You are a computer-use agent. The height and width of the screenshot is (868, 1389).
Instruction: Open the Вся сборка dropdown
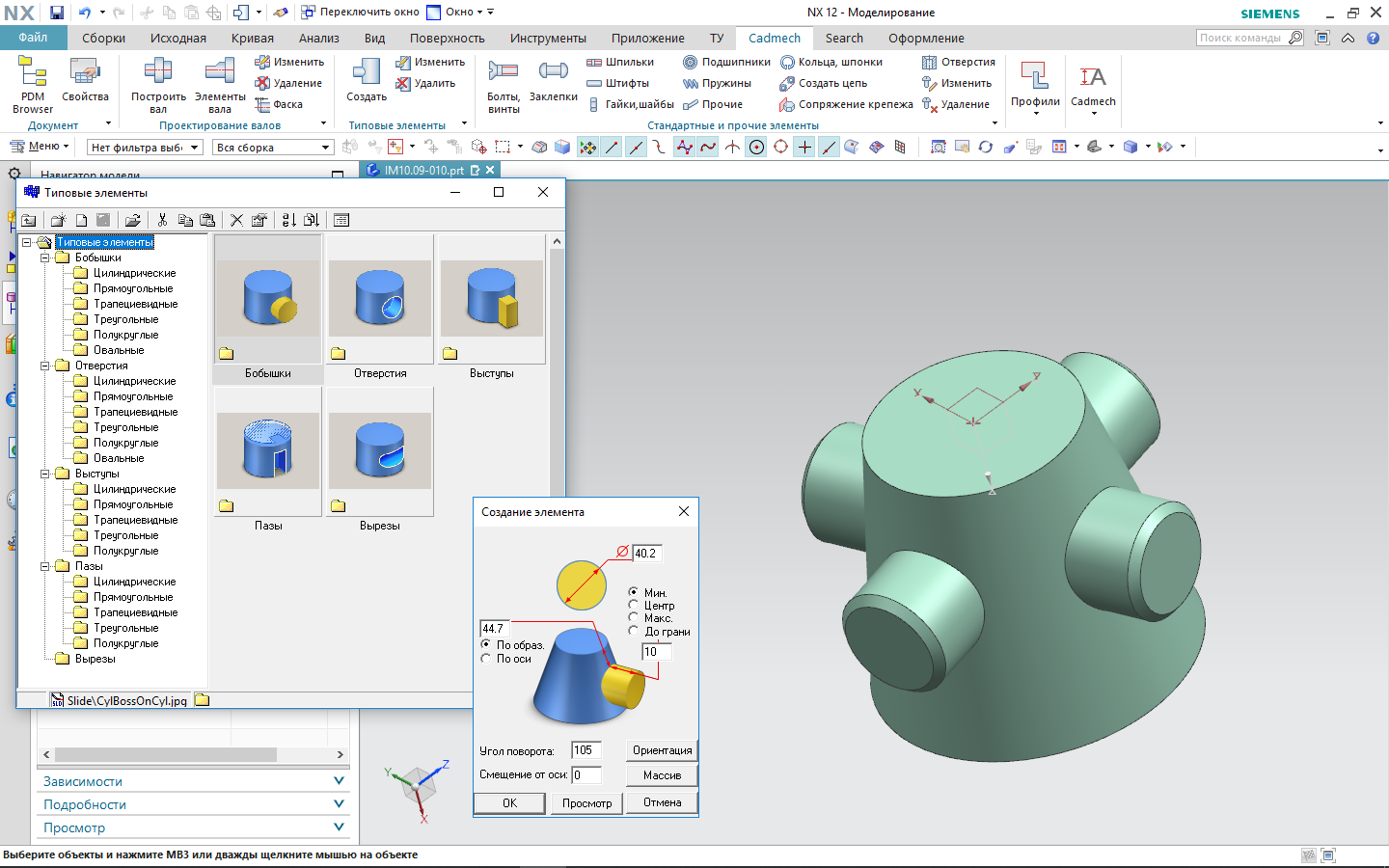(326, 148)
